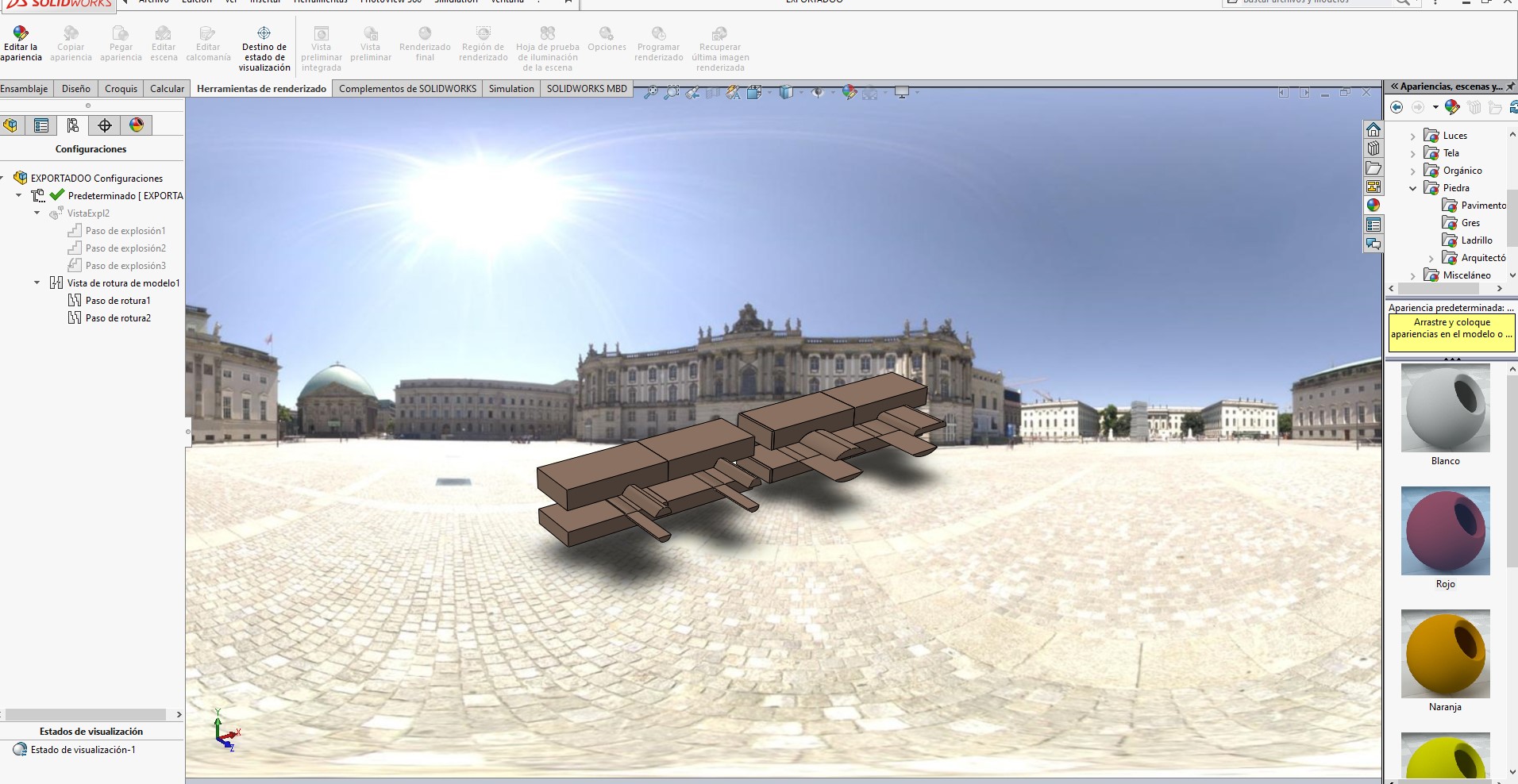Switch to SOLIDWORKS MBD tab
The image size is (1518, 784).
587,88
